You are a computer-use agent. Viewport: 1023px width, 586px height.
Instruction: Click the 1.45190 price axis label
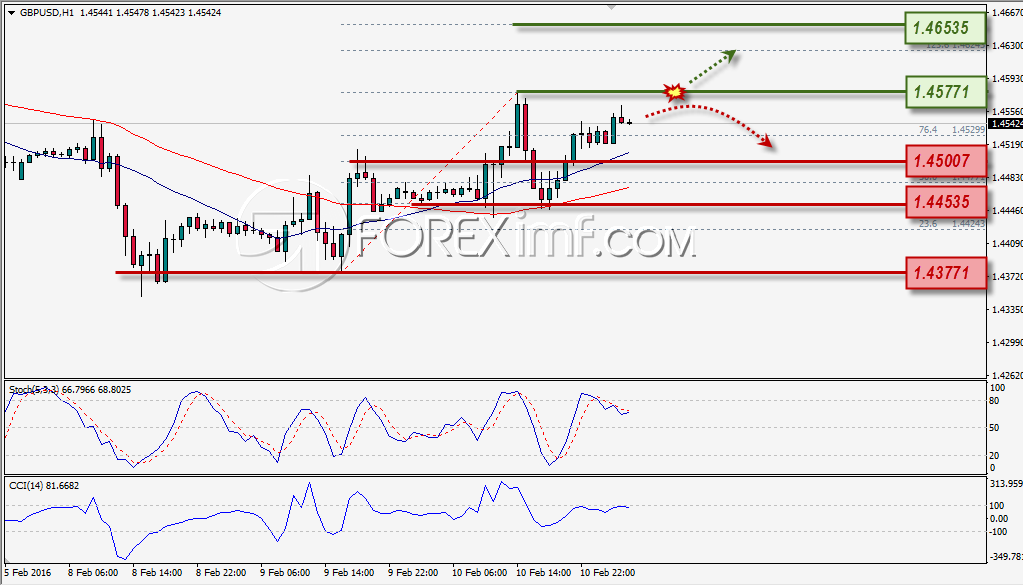click(1007, 144)
